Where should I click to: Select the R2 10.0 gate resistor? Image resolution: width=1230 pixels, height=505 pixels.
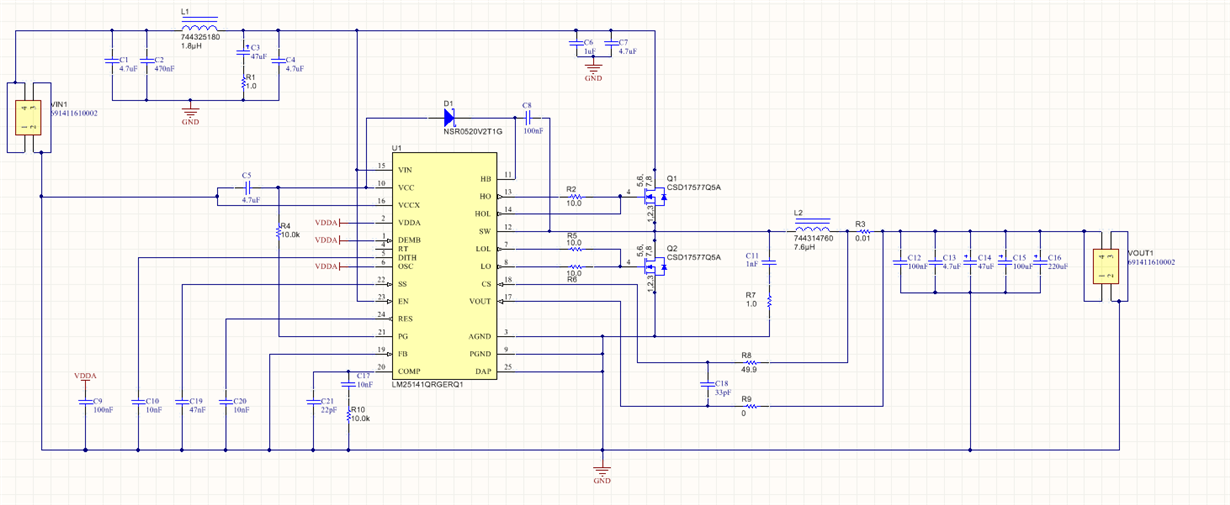(574, 196)
